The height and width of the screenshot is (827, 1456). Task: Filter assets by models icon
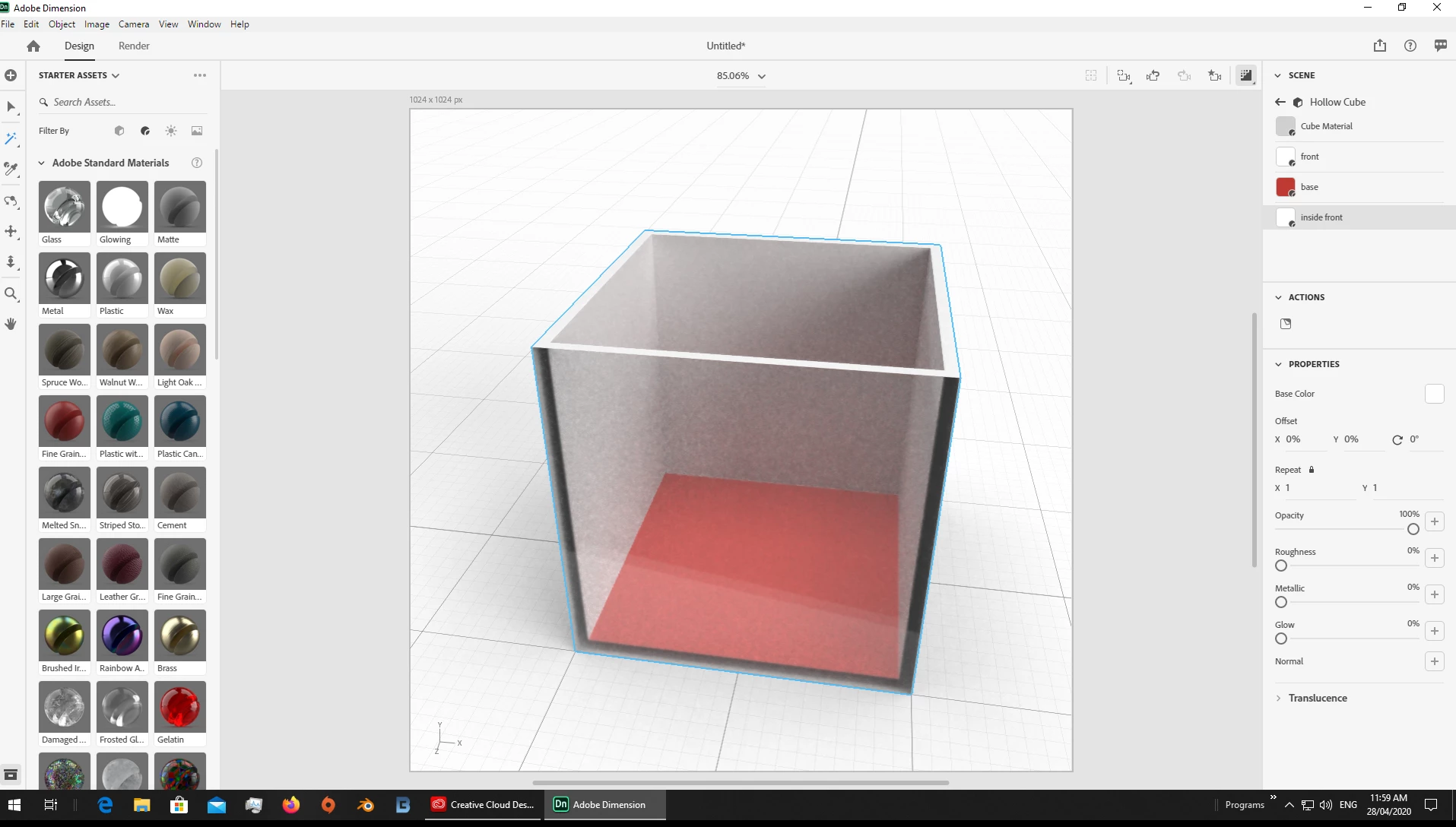pyautogui.click(x=119, y=131)
